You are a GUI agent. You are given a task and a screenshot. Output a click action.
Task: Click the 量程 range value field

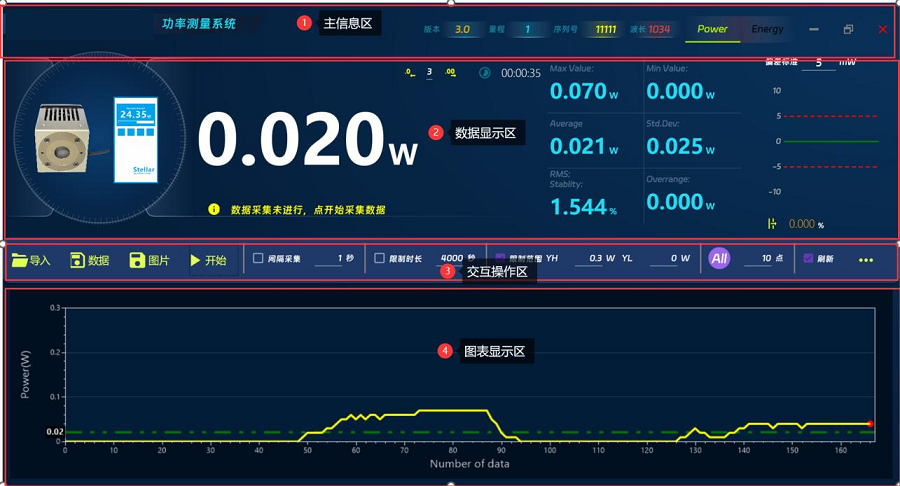pyautogui.click(x=527, y=29)
